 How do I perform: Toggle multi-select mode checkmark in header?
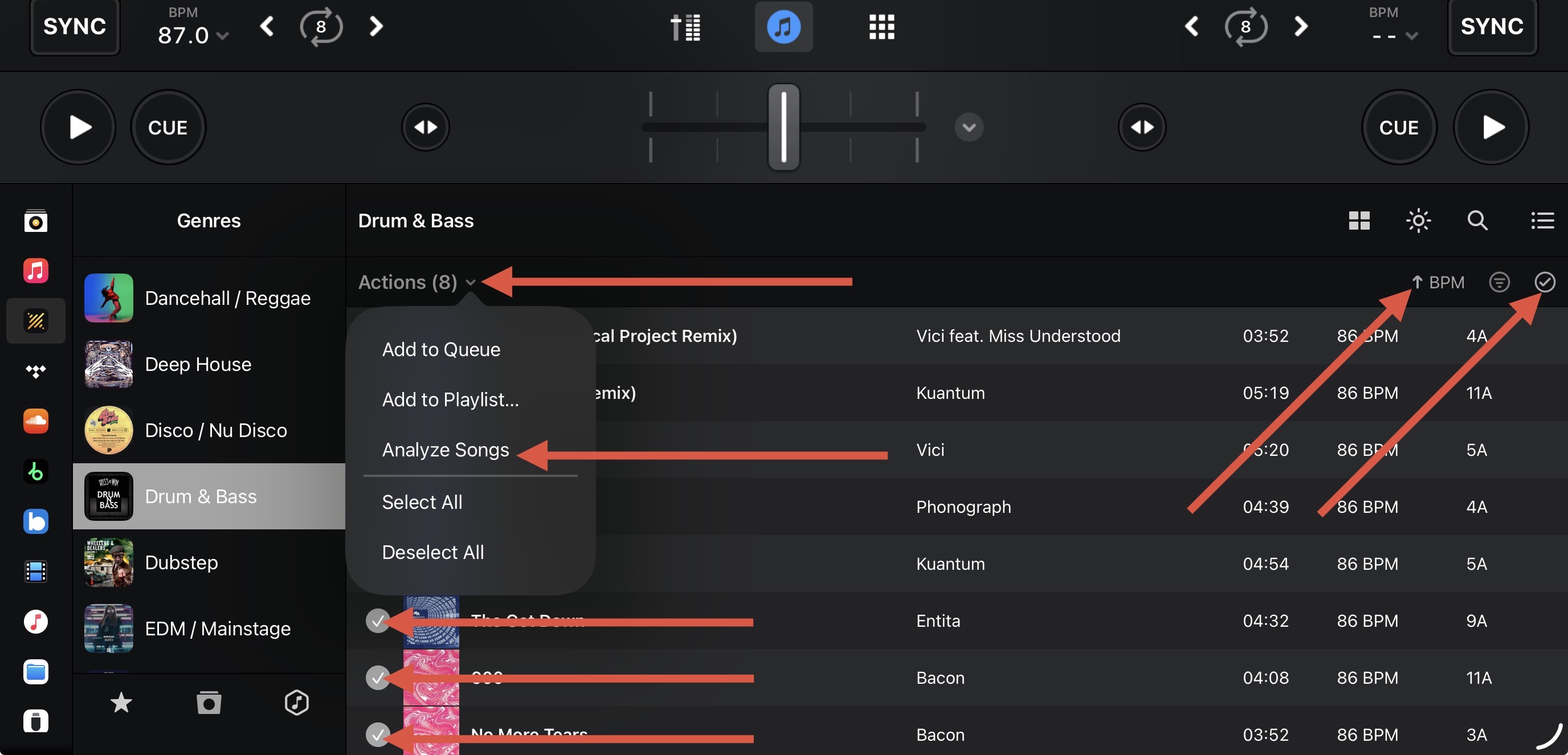1544,282
